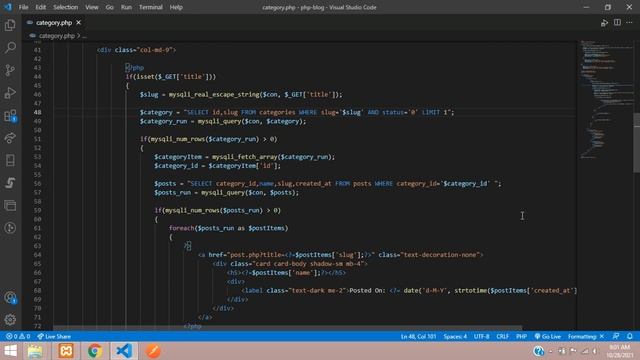Open notifications bell in status bar
The width and height of the screenshot is (640, 360).
[630, 336]
